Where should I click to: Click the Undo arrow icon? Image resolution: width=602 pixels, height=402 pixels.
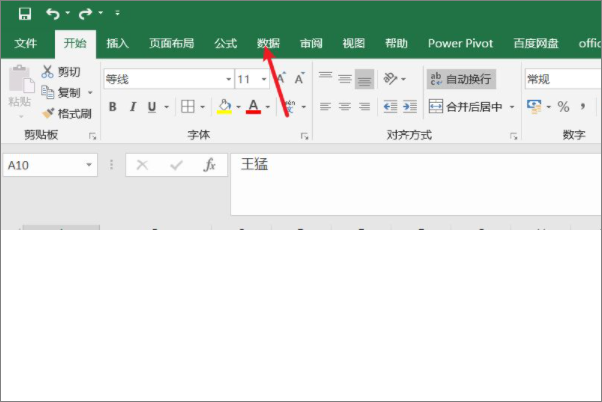pyautogui.click(x=53, y=14)
